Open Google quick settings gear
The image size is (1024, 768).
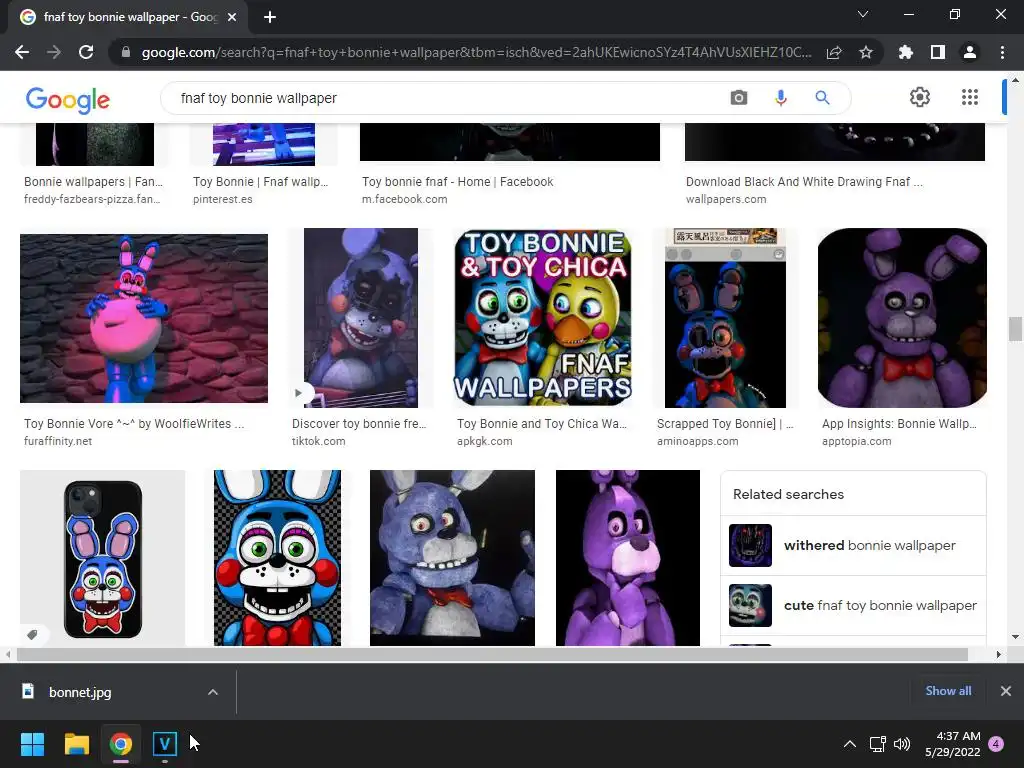920,97
